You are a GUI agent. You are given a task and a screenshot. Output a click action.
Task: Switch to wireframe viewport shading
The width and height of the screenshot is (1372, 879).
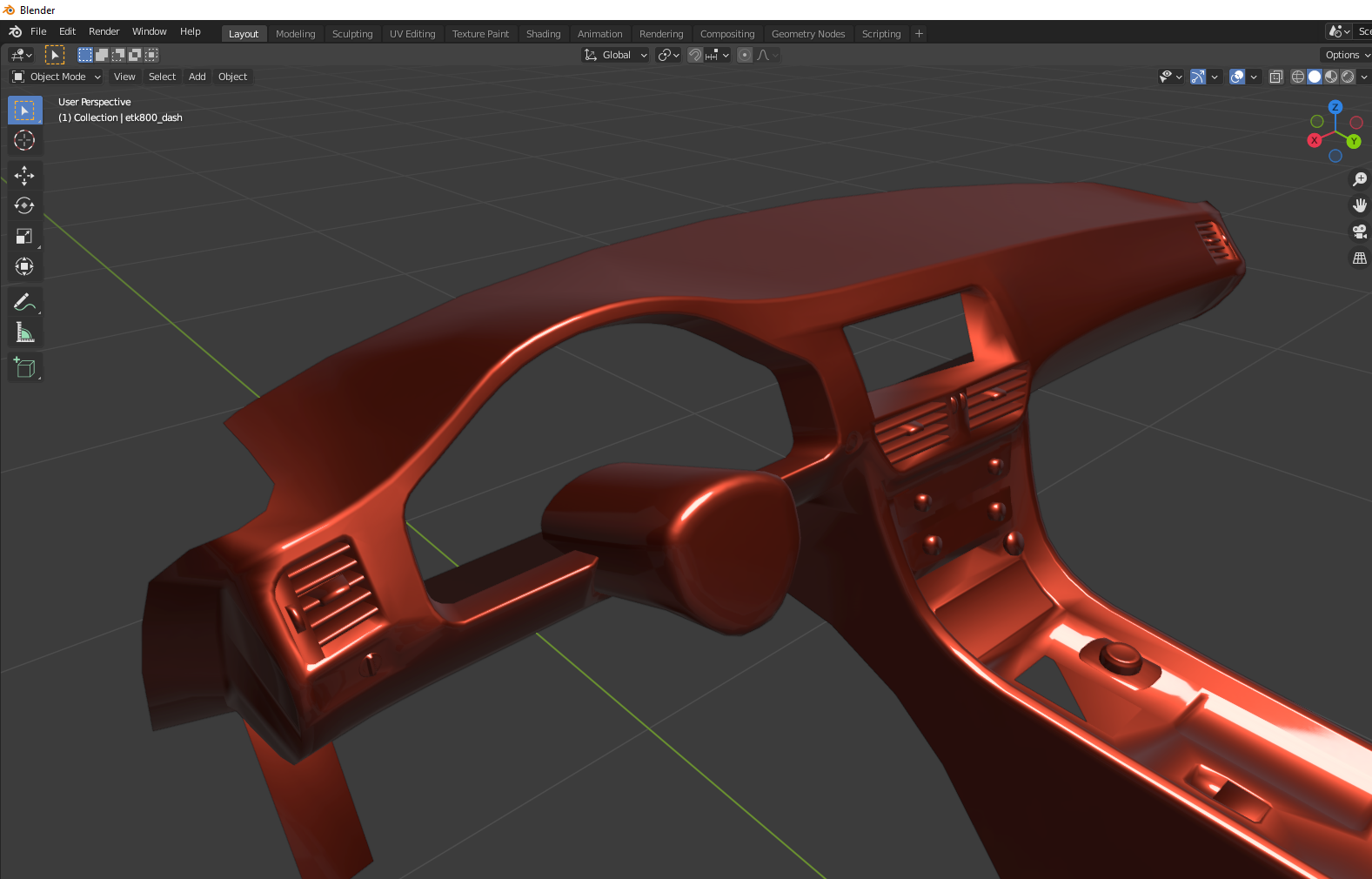[x=1297, y=77]
